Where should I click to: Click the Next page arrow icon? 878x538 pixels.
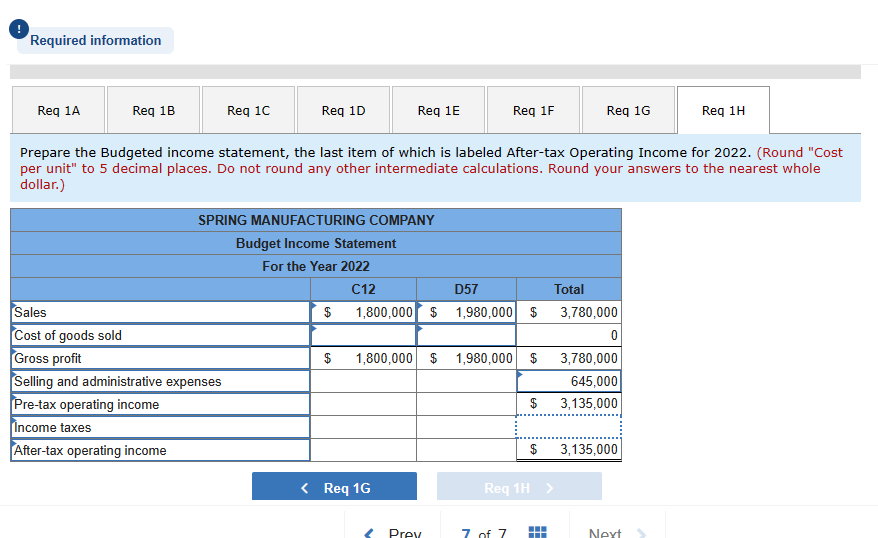pyautogui.click(x=641, y=533)
